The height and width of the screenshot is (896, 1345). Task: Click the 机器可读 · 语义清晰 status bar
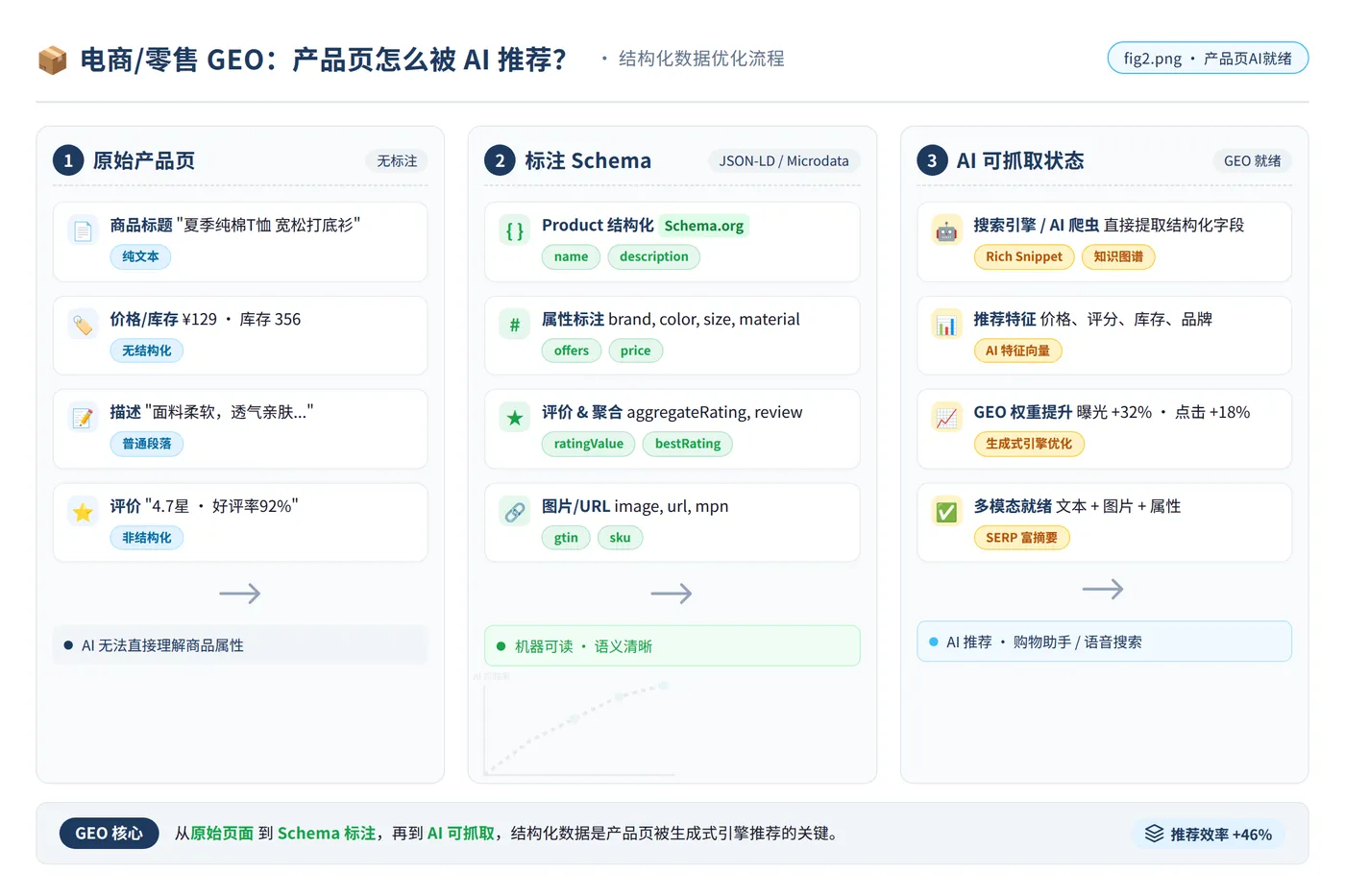coord(672,645)
